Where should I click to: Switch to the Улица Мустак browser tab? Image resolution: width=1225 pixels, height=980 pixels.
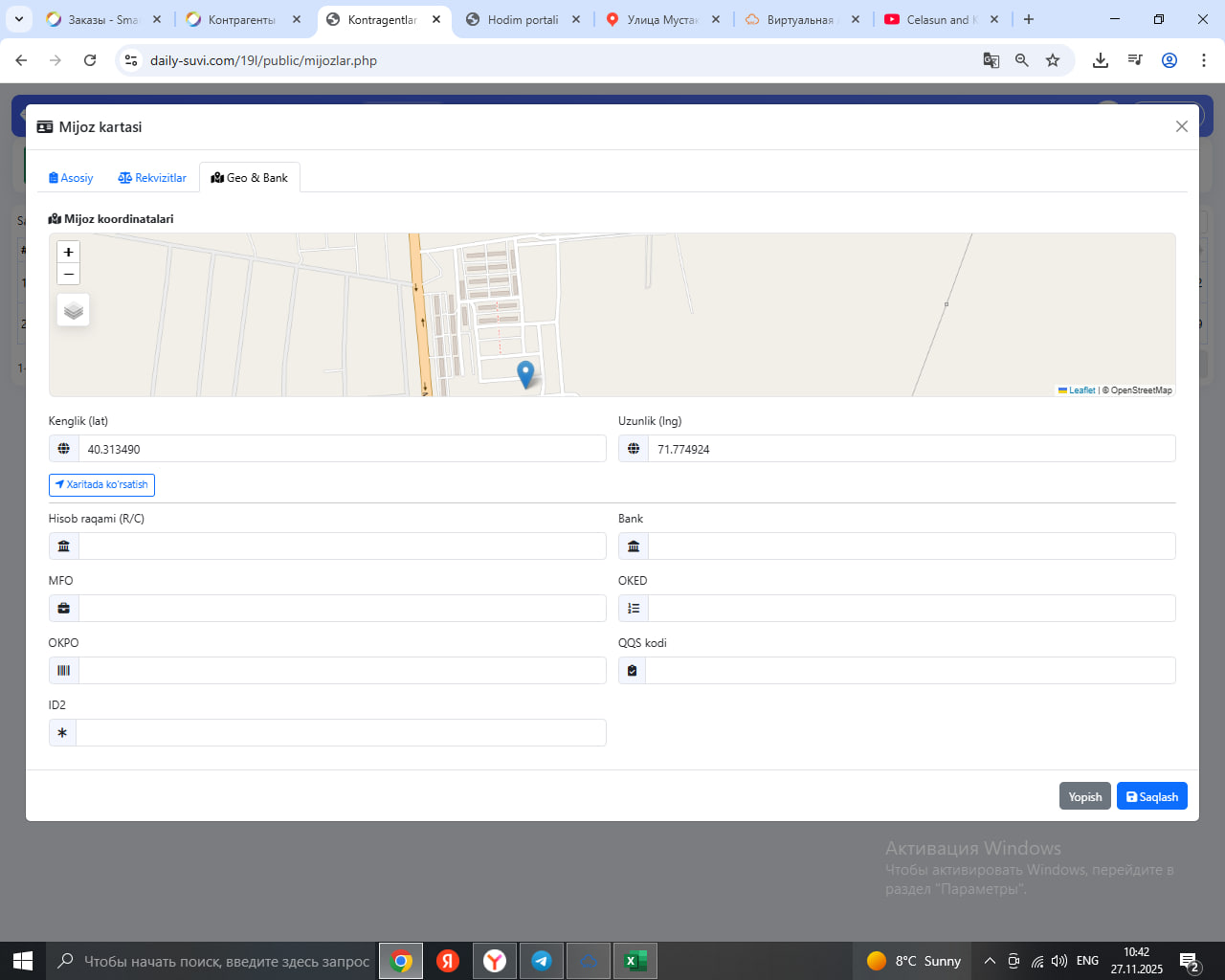tap(662, 19)
